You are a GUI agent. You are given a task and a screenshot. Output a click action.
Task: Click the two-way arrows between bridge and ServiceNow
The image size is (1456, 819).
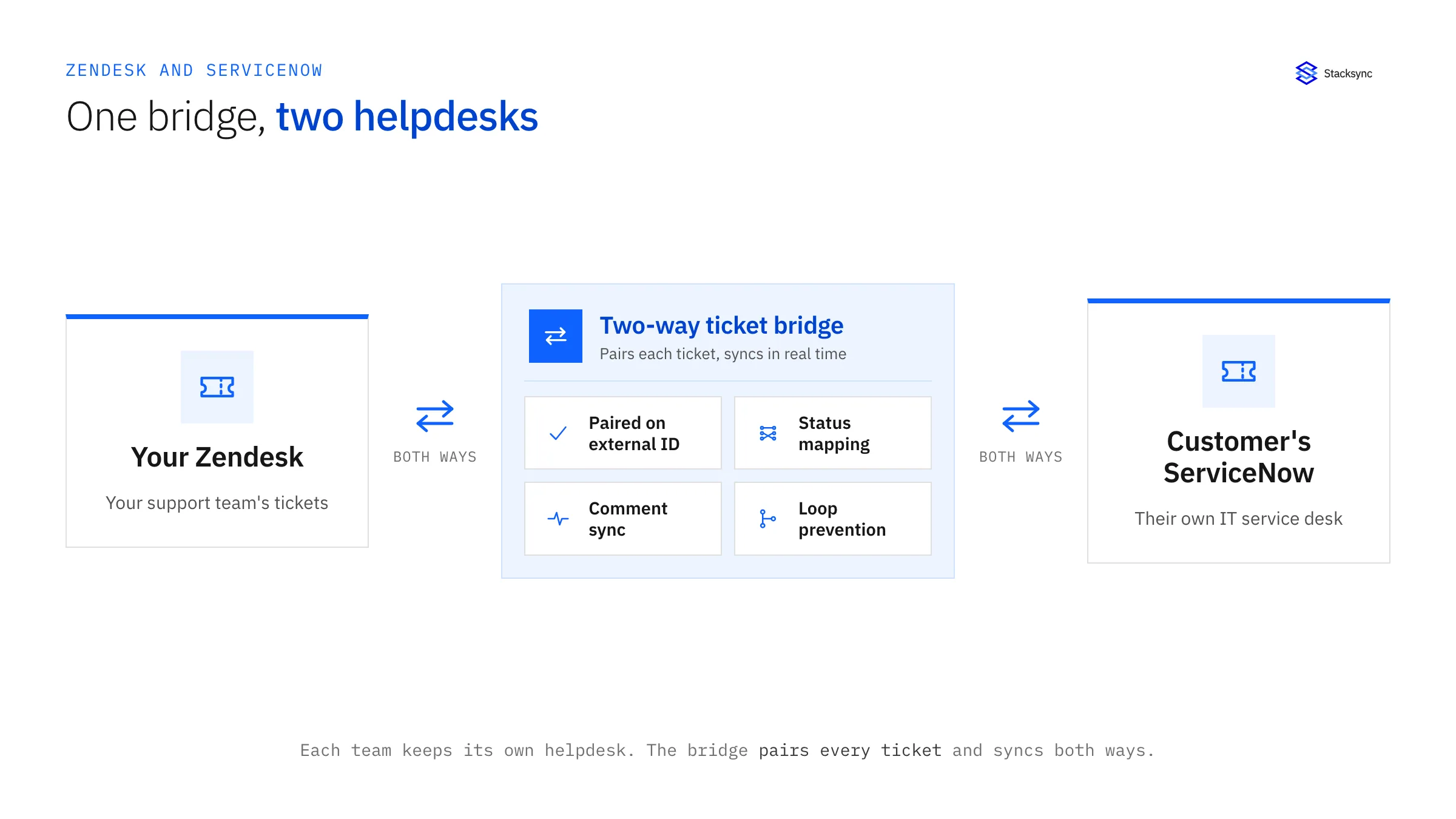(x=1021, y=416)
